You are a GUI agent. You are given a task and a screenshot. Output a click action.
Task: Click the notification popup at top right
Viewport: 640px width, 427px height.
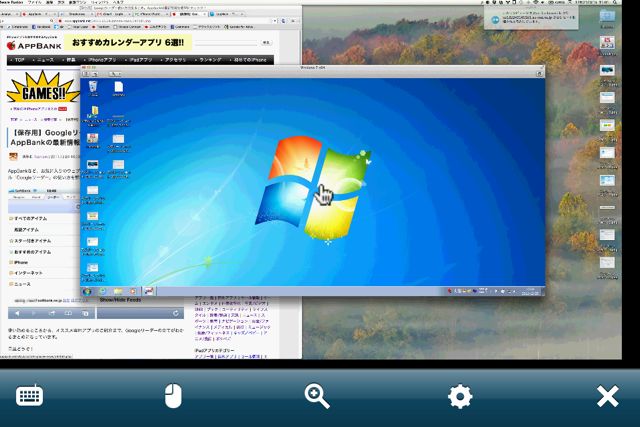[531, 18]
